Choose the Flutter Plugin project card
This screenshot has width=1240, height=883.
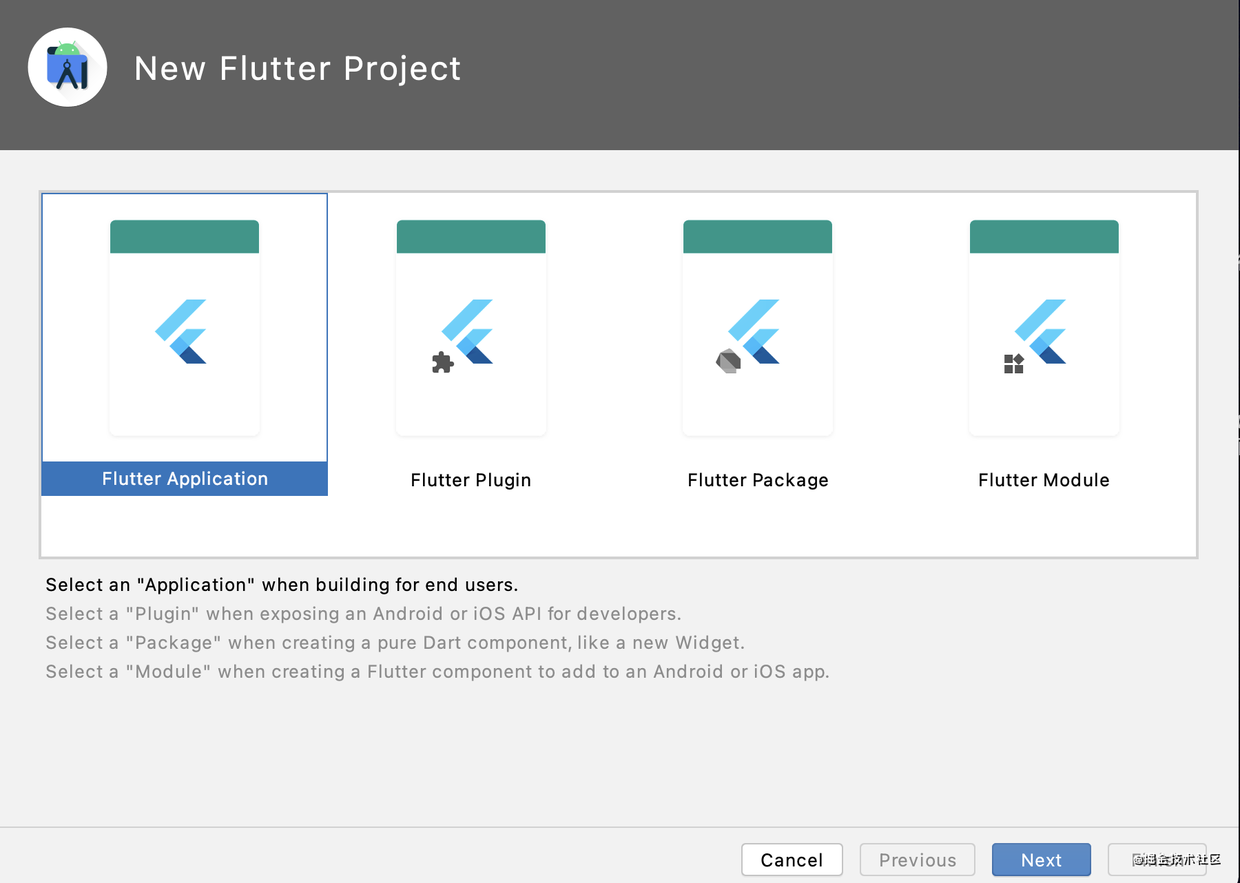point(471,328)
